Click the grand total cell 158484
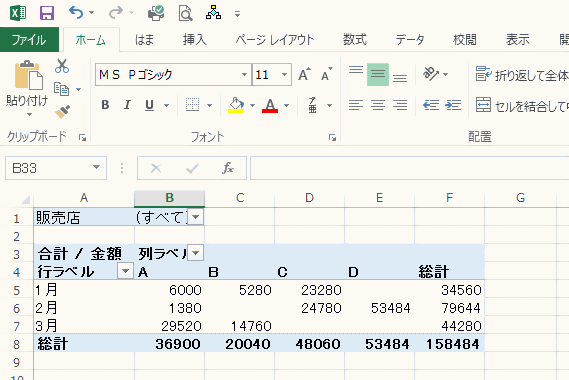Image resolution: width=569 pixels, height=380 pixels. coord(450,343)
